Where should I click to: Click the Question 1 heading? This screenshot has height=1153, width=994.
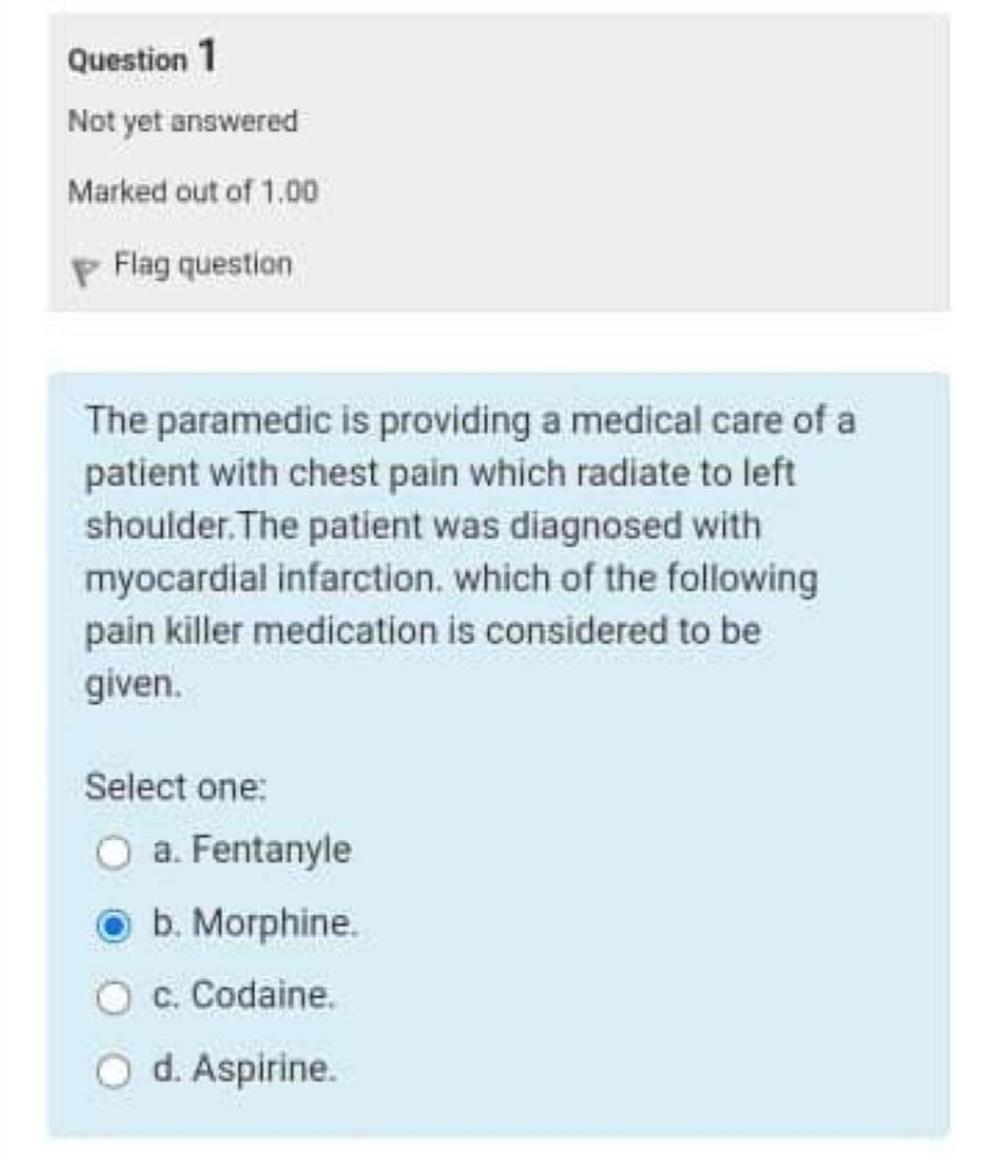(143, 57)
